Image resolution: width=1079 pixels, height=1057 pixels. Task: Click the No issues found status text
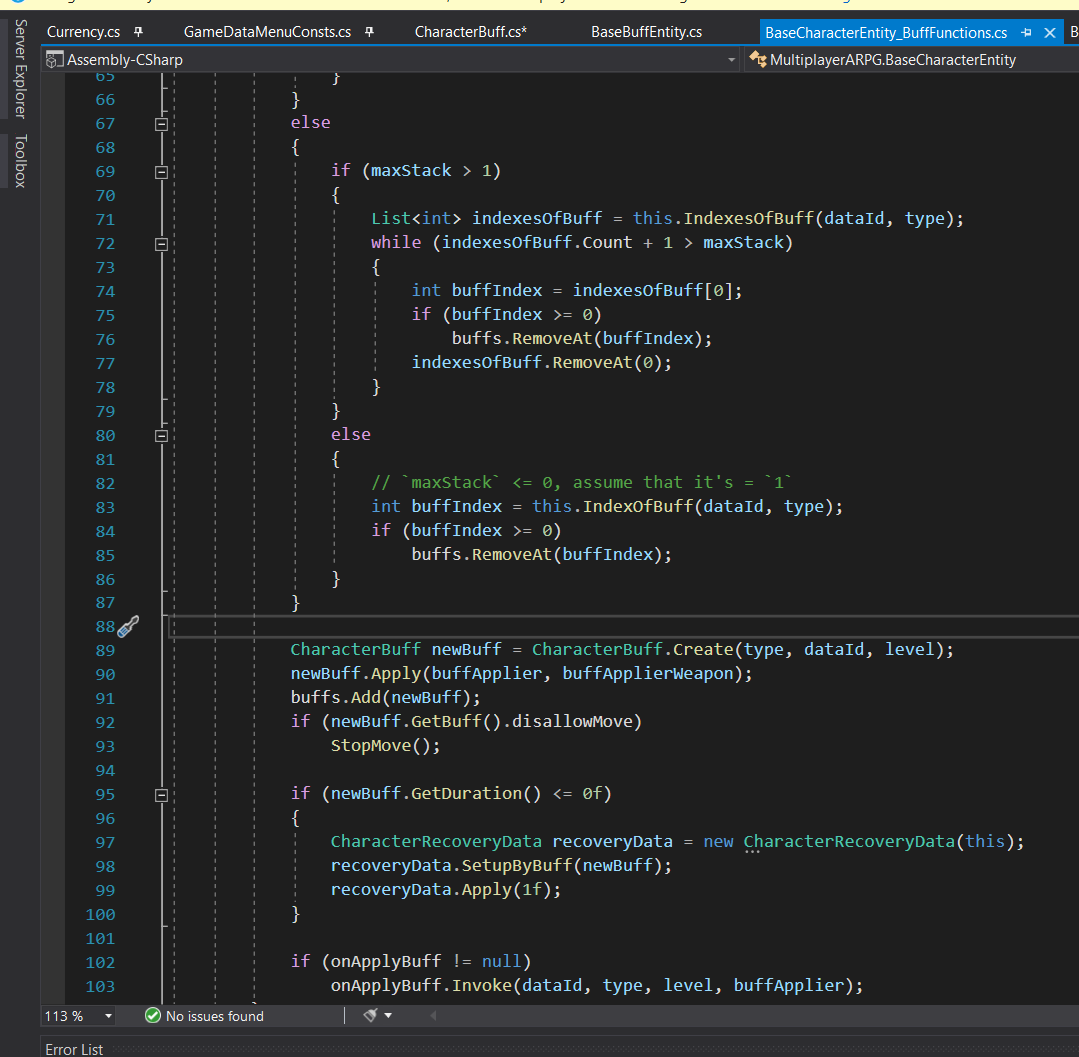coord(215,1016)
